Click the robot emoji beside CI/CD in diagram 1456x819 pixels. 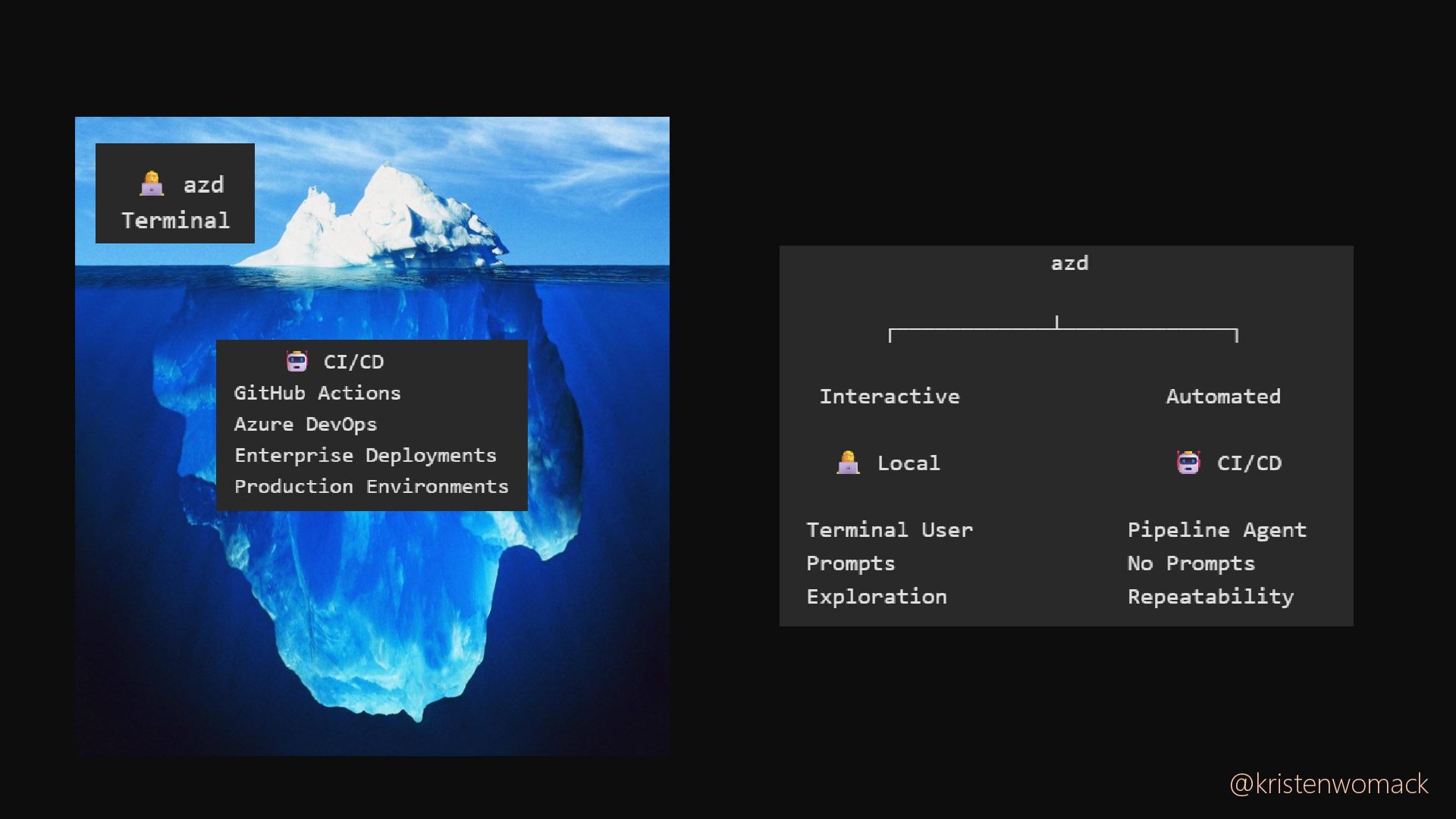click(x=1188, y=463)
